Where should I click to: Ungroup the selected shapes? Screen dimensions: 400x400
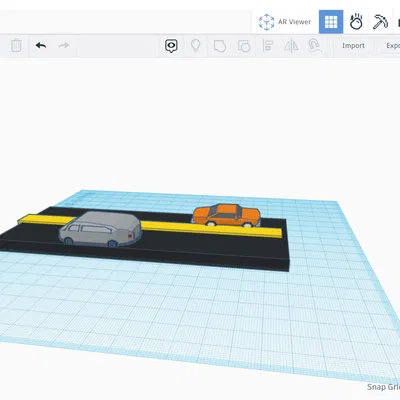pos(244,46)
